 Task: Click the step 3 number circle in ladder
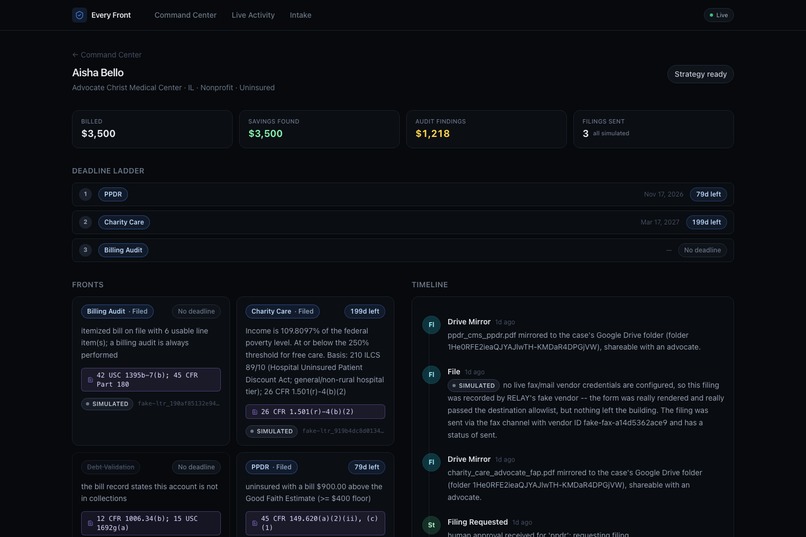click(85, 250)
